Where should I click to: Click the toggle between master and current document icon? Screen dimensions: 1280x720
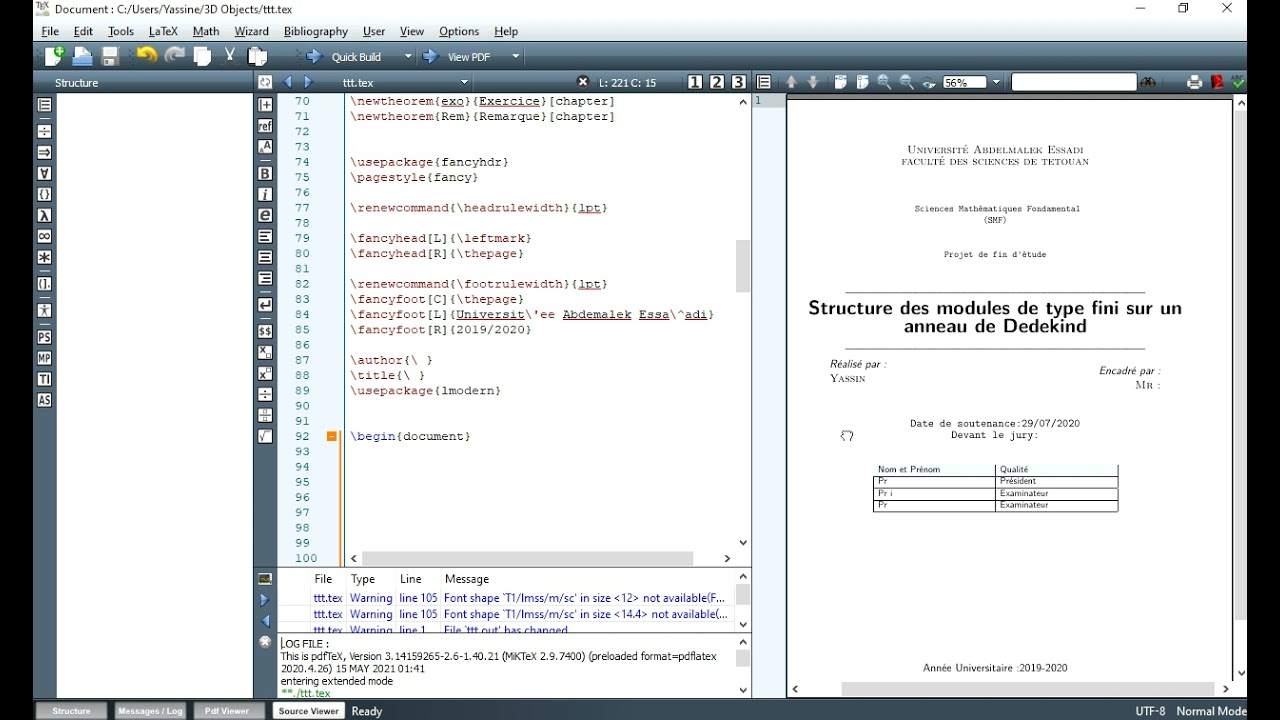click(265, 82)
